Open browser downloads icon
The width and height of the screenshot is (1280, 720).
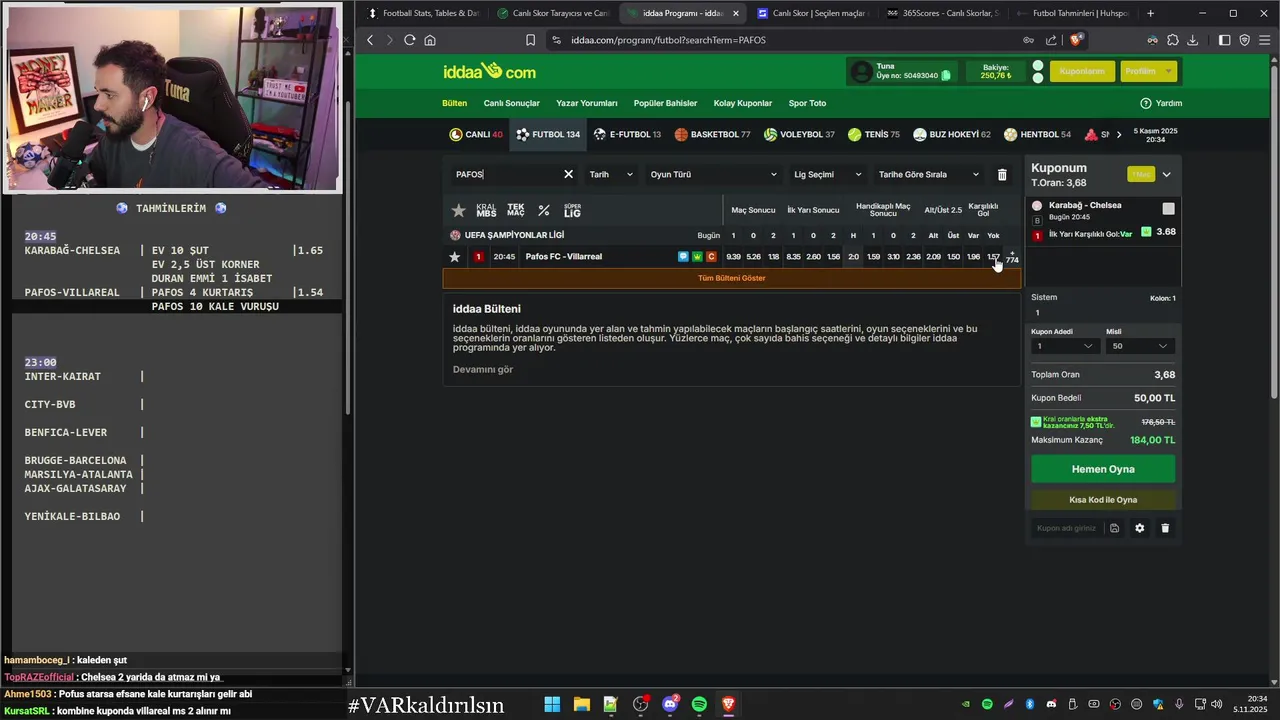tap(1192, 40)
